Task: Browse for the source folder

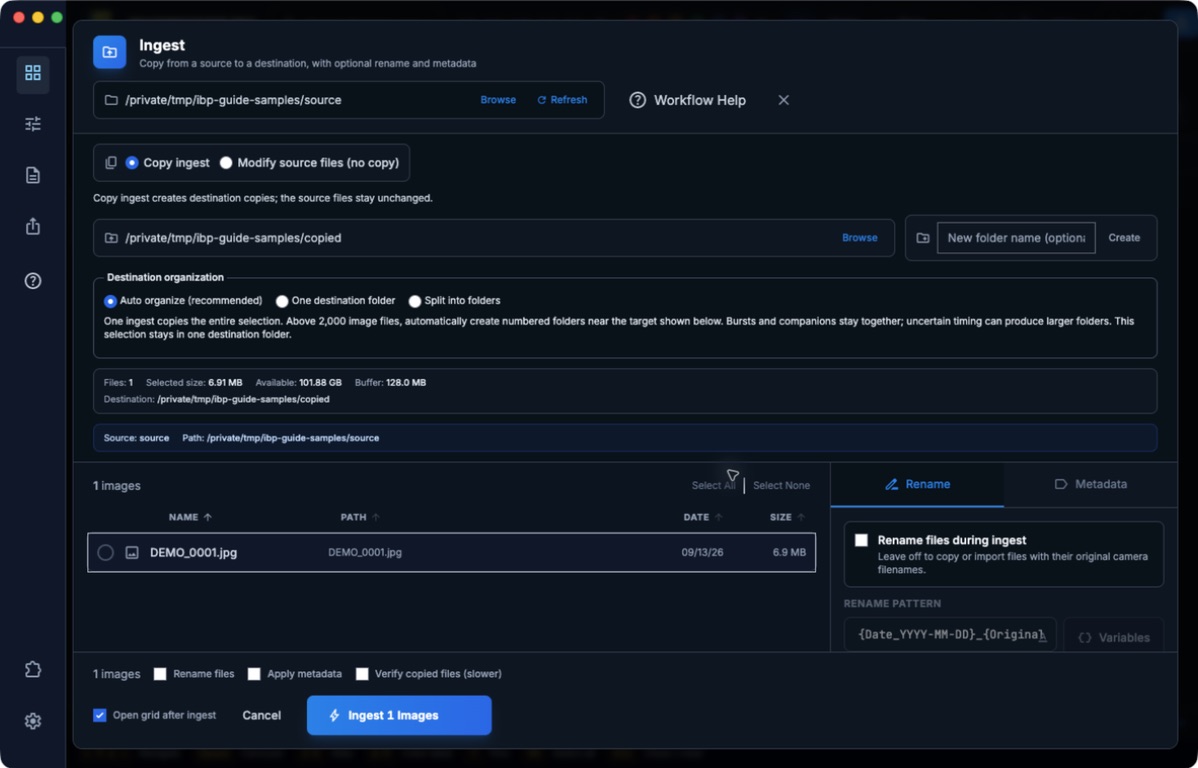Action: point(498,100)
